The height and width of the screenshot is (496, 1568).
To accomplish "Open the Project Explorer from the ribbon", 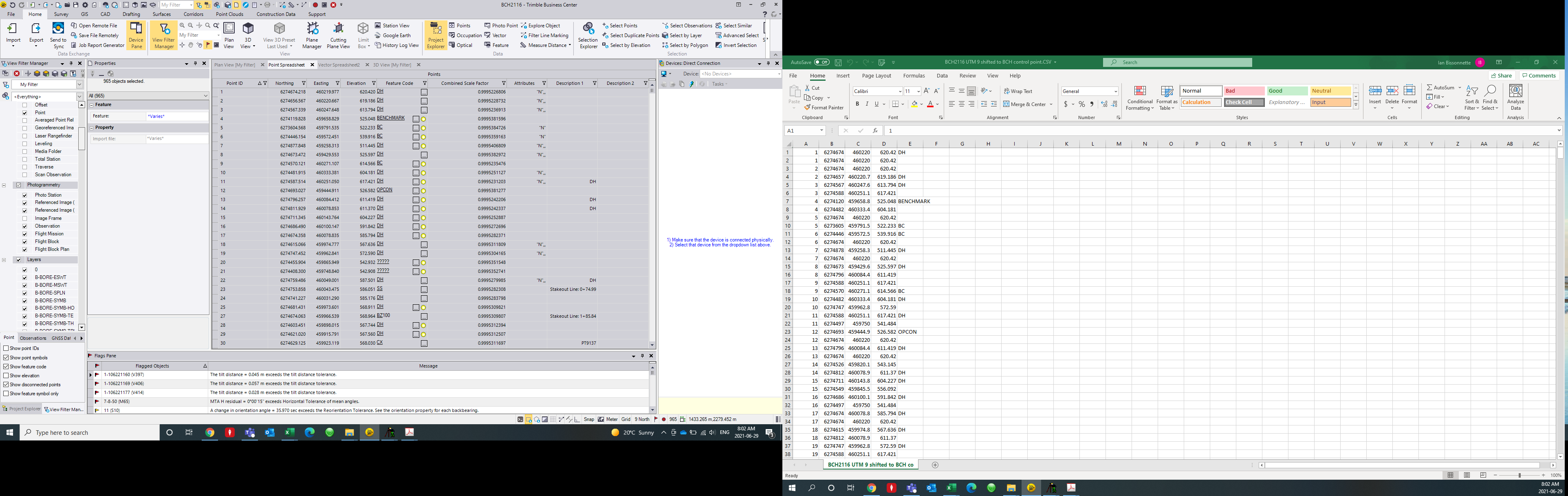I will coord(436,35).
